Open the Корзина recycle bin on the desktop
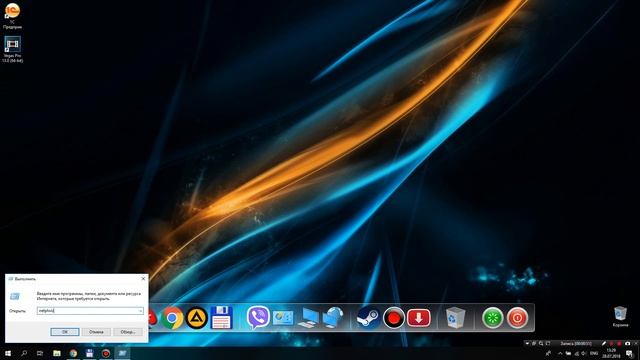The height and width of the screenshot is (360, 640). coord(620,317)
